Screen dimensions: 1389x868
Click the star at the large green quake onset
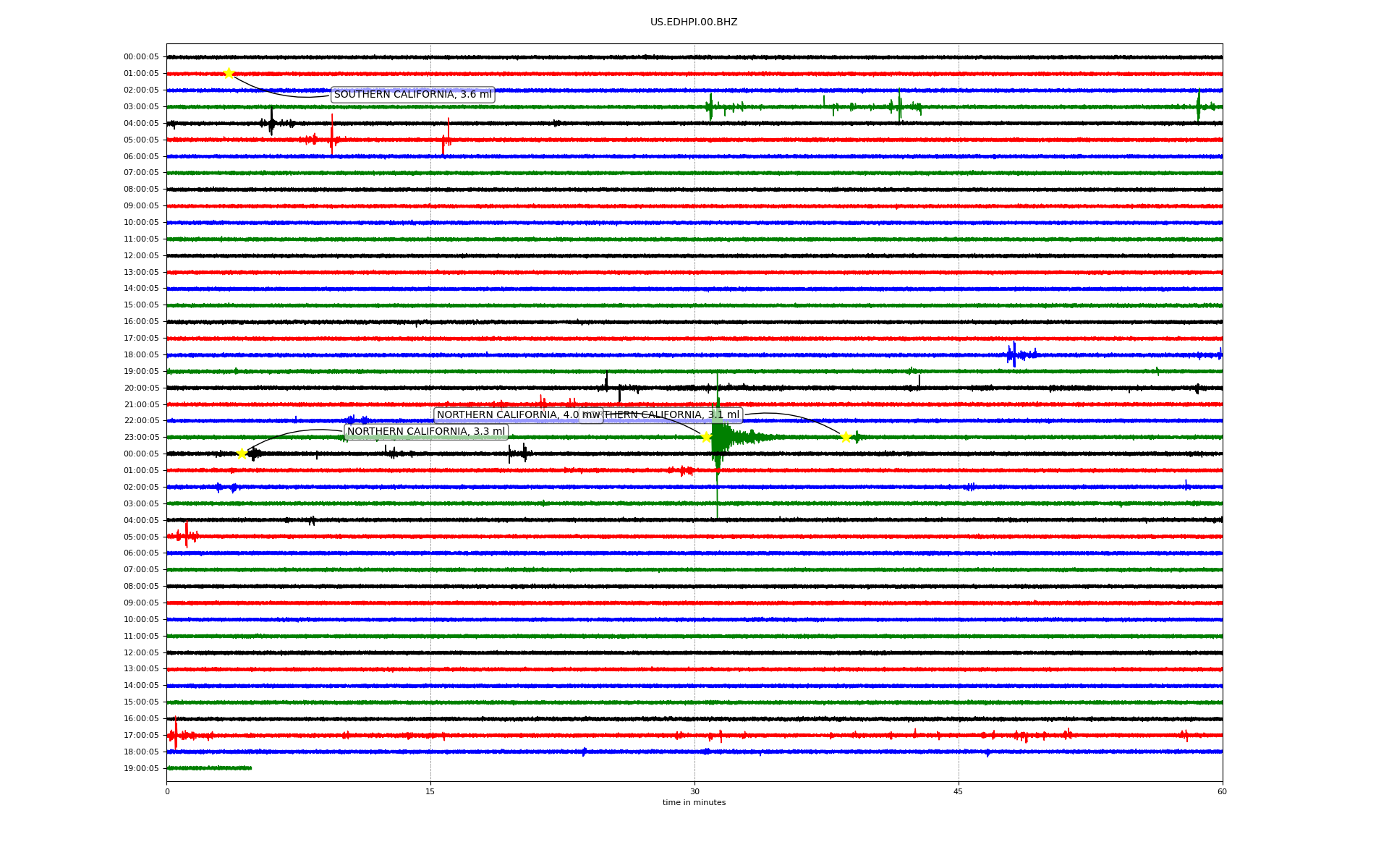point(706,436)
